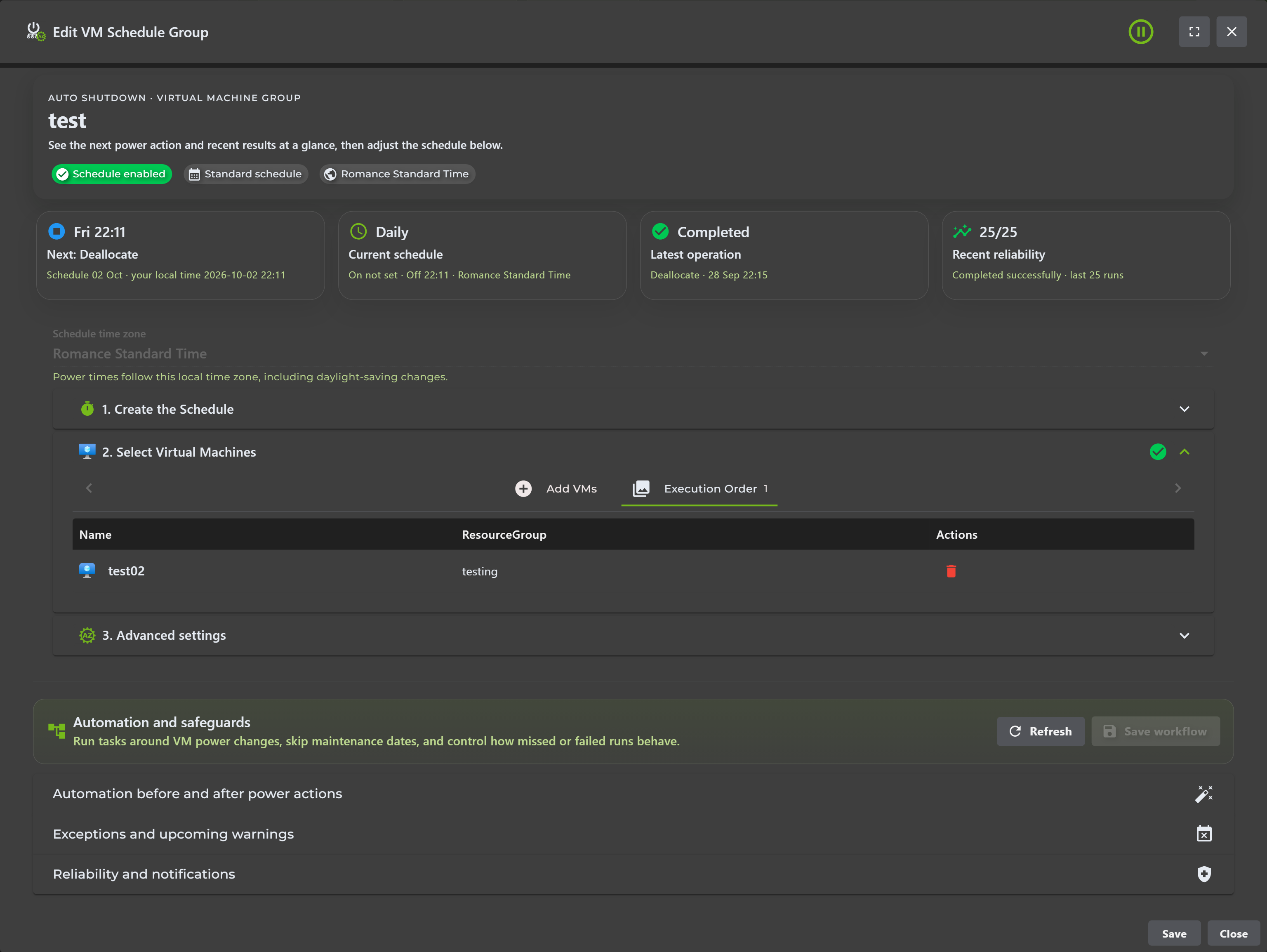Viewport: 1267px width, 952px height.
Task: Click the next tabs right arrow
Action: pos(1178,488)
